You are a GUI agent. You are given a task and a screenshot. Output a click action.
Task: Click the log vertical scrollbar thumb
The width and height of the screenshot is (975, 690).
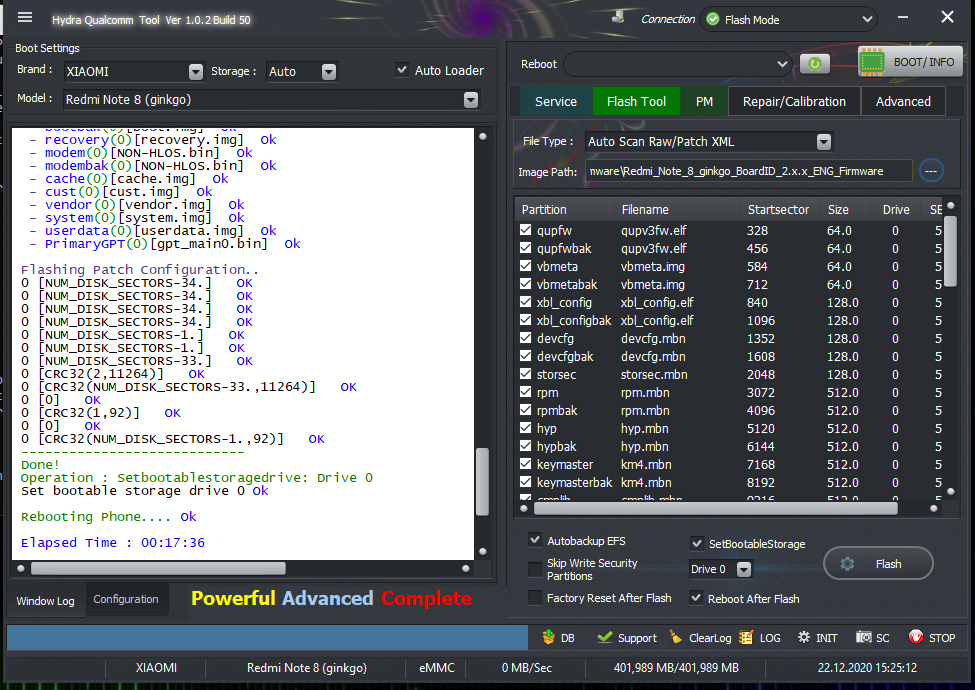[x=482, y=482]
